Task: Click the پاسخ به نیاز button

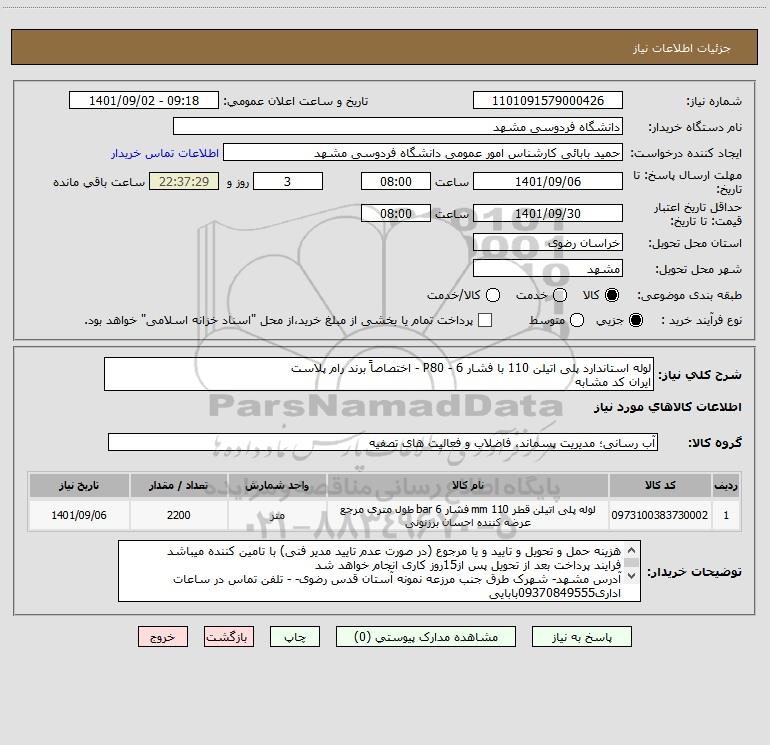Action: pos(582,637)
